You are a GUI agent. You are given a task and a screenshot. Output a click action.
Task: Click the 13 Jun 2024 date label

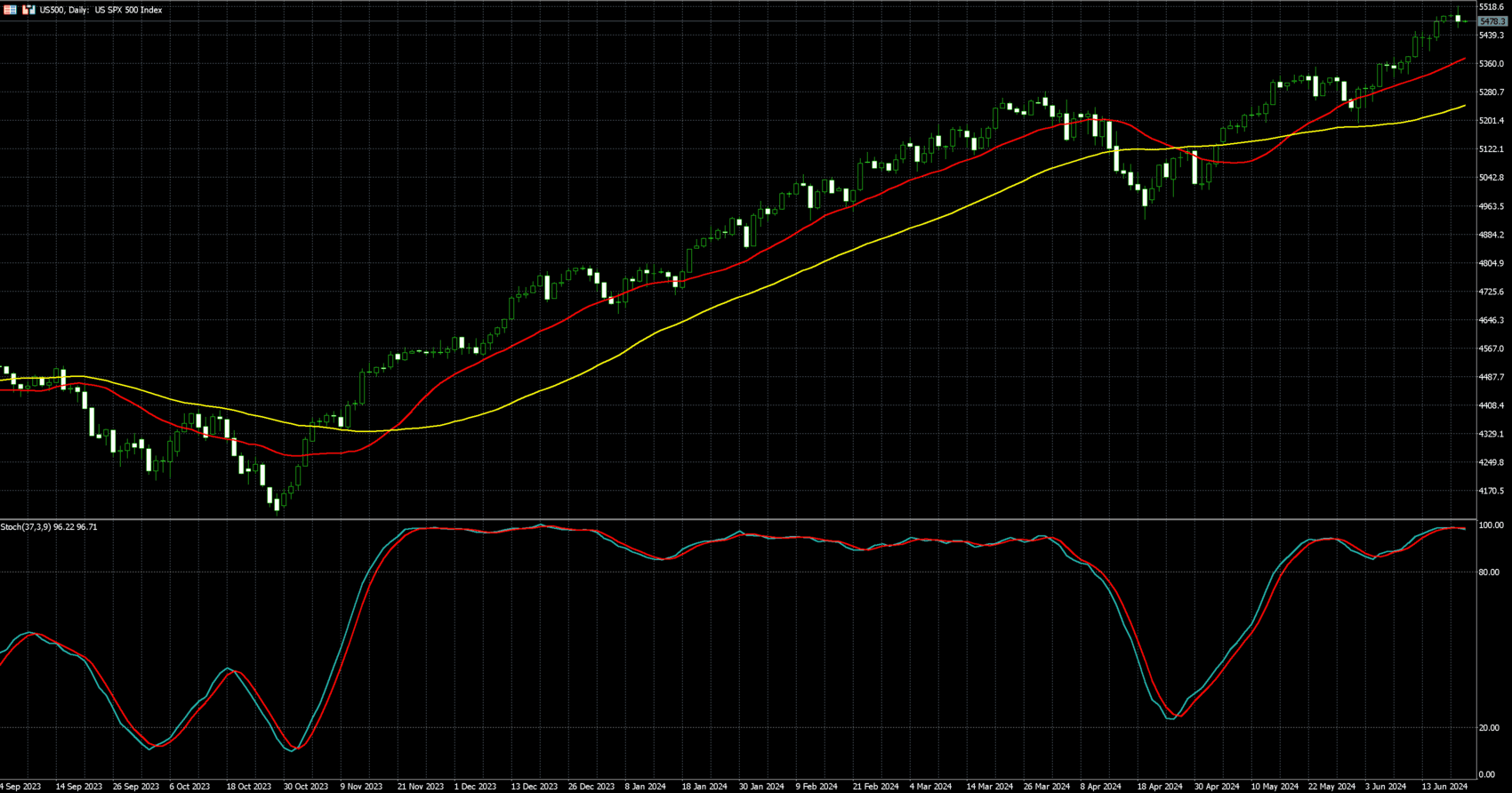pyautogui.click(x=1444, y=787)
